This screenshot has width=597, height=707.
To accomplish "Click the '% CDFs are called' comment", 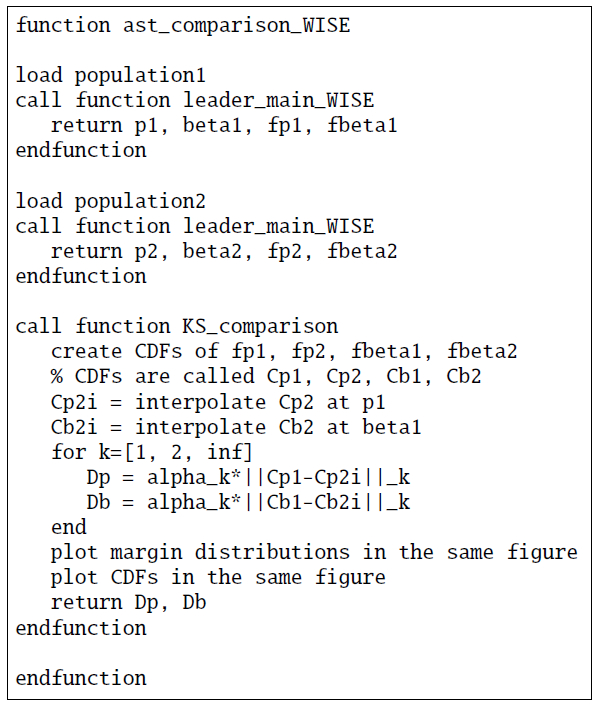I will coord(266,376).
